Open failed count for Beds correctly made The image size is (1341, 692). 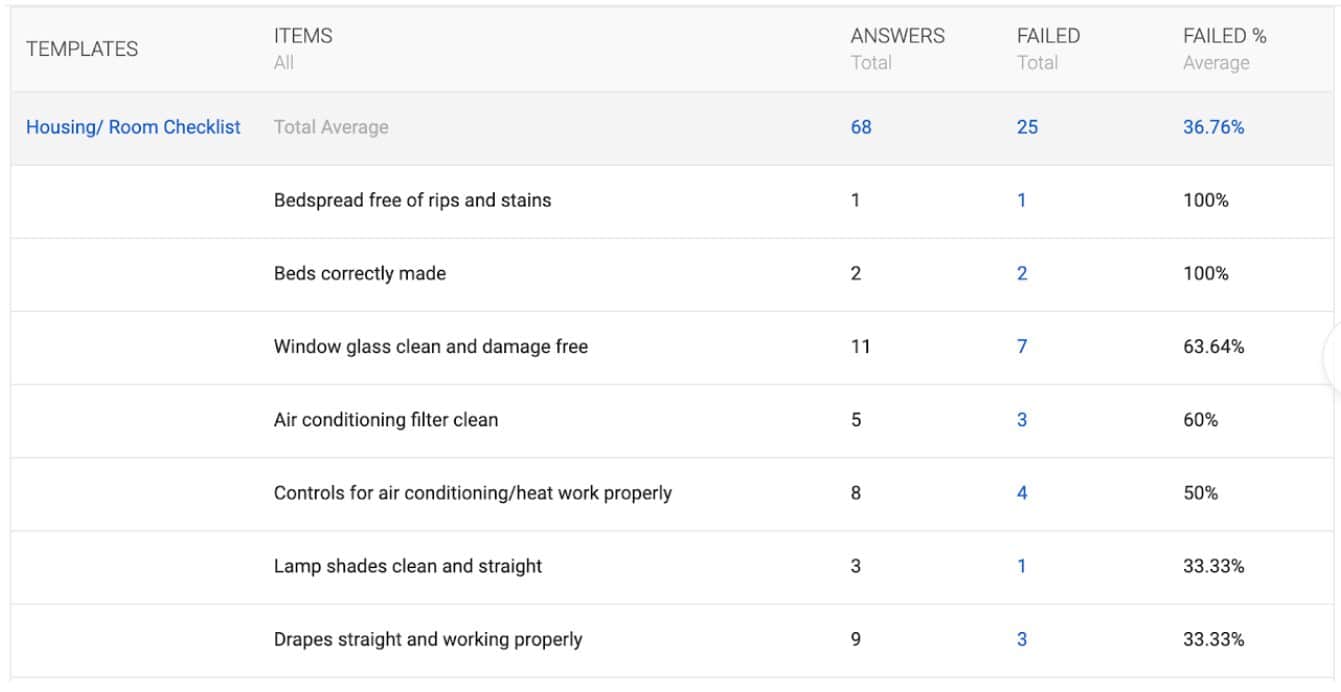coord(1022,273)
